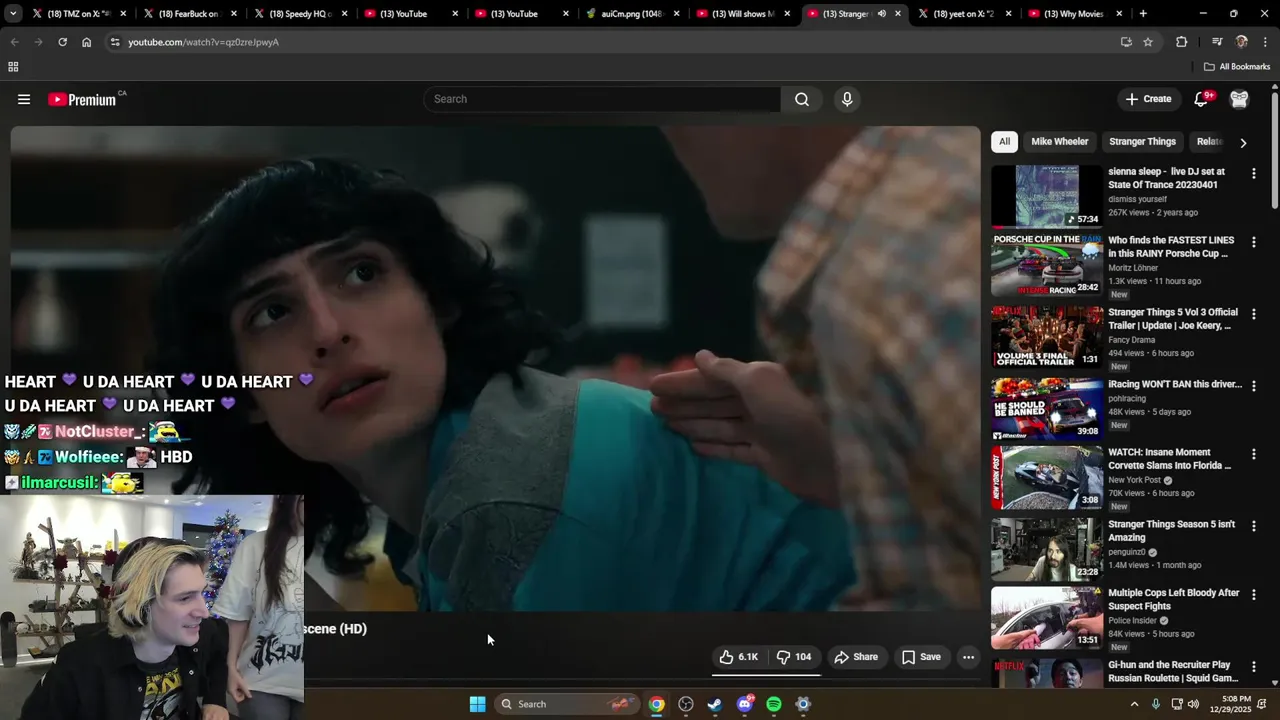Open Chrome apps grid in bookmarks bar
Viewport: 1280px width, 720px height.
[x=13, y=67]
